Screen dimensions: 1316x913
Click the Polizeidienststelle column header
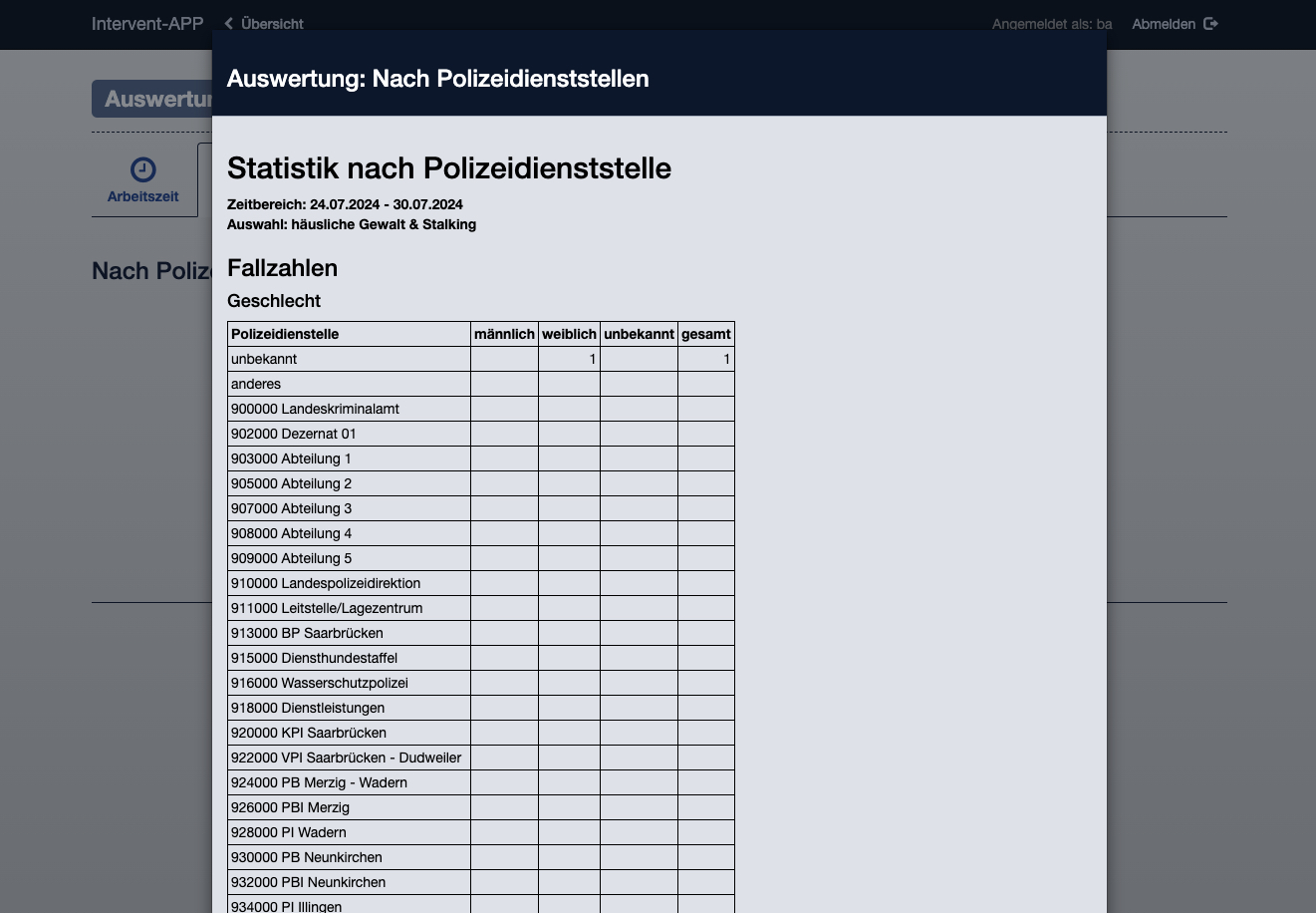[x=350, y=334]
